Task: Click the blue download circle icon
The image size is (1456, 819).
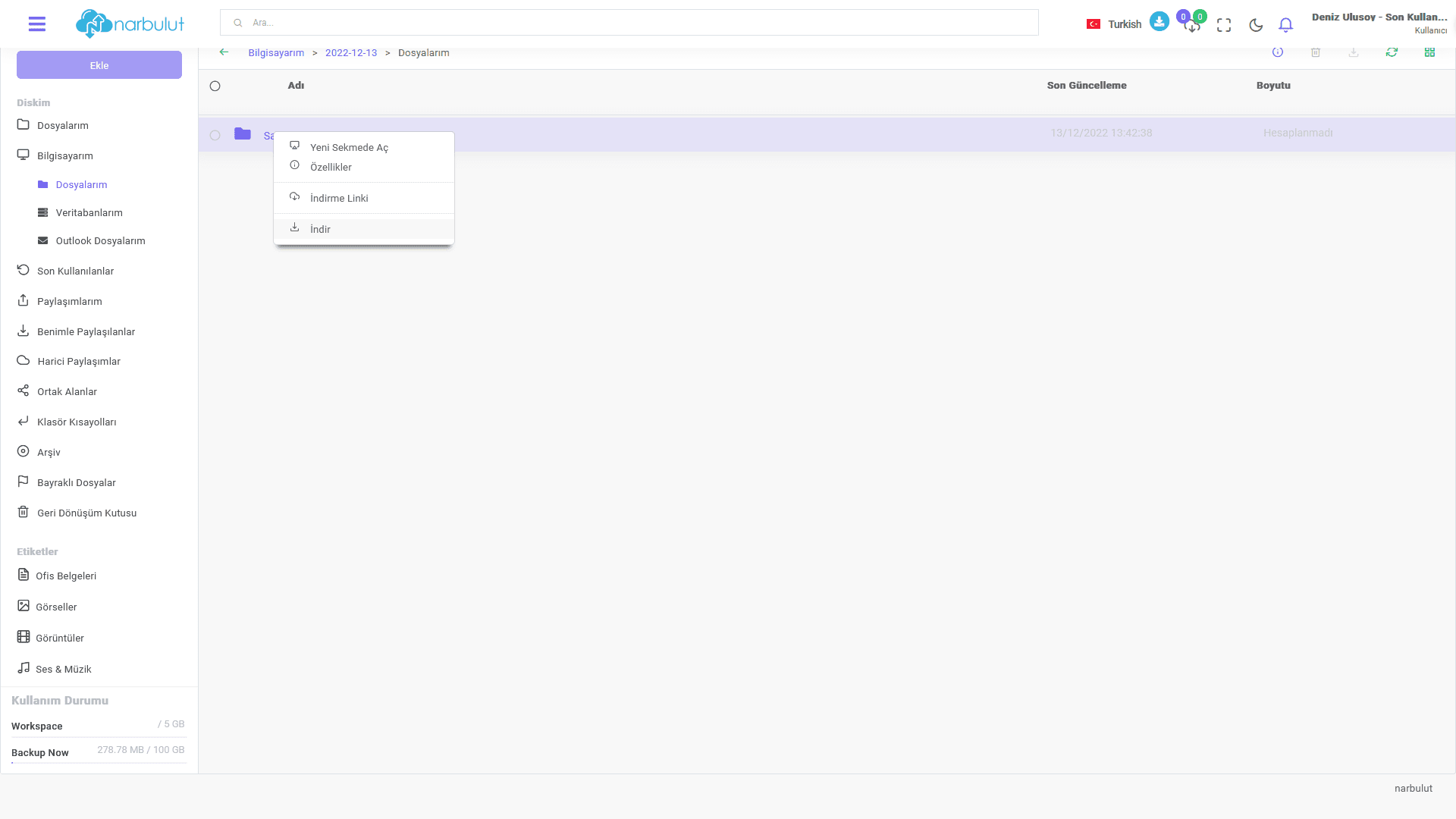Action: point(1159,21)
